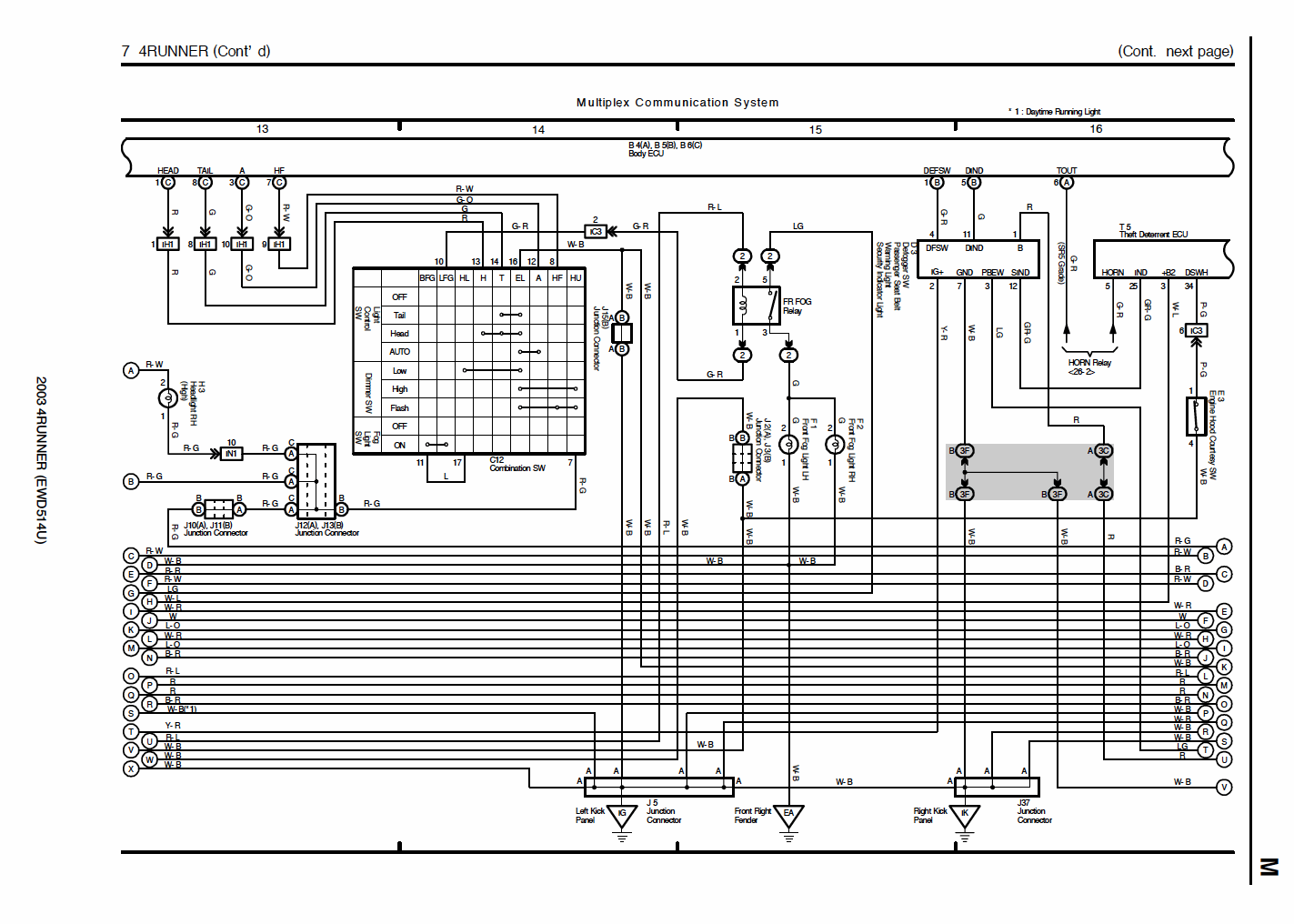Click the 'HORN Relay <26-2>' label

(1089, 367)
